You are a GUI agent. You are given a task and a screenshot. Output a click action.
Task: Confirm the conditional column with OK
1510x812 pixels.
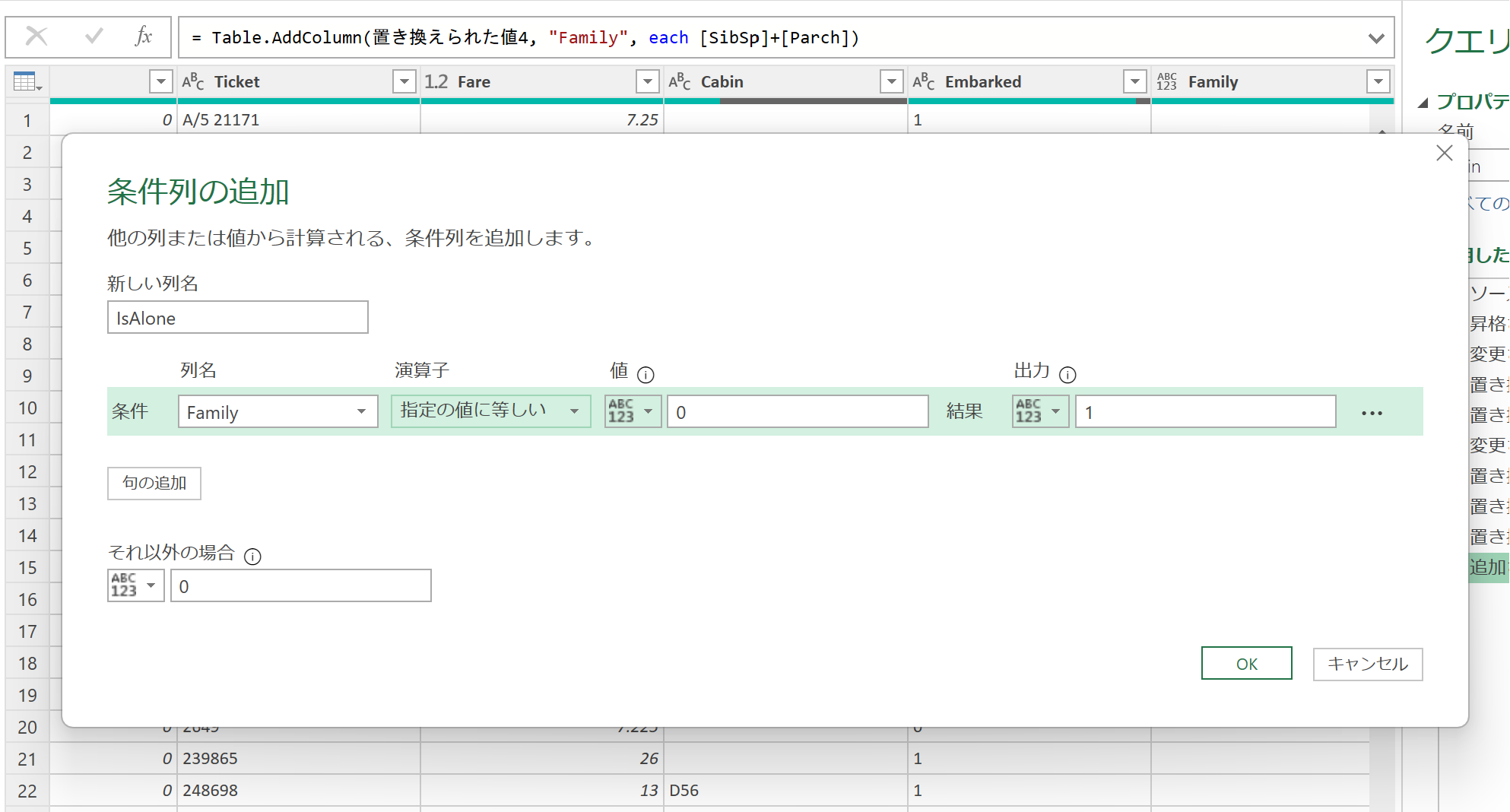pyautogui.click(x=1246, y=663)
